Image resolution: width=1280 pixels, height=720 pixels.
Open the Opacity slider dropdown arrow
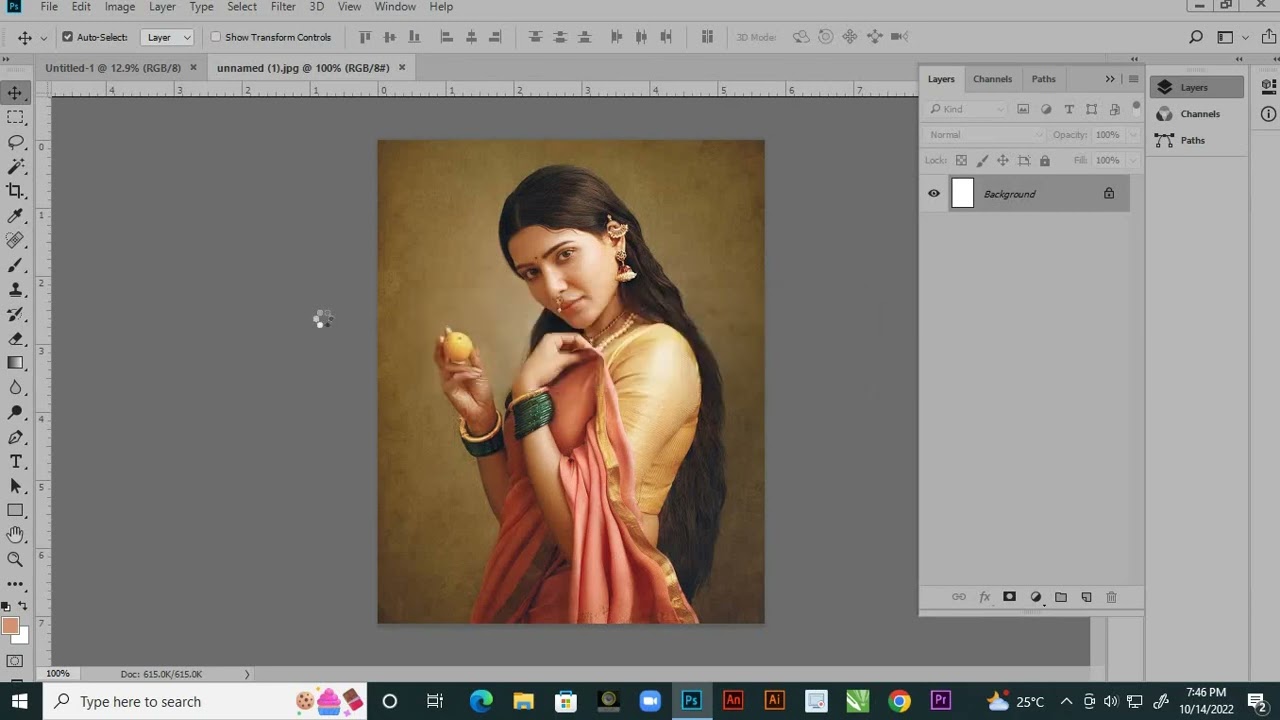pos(1133,135)
